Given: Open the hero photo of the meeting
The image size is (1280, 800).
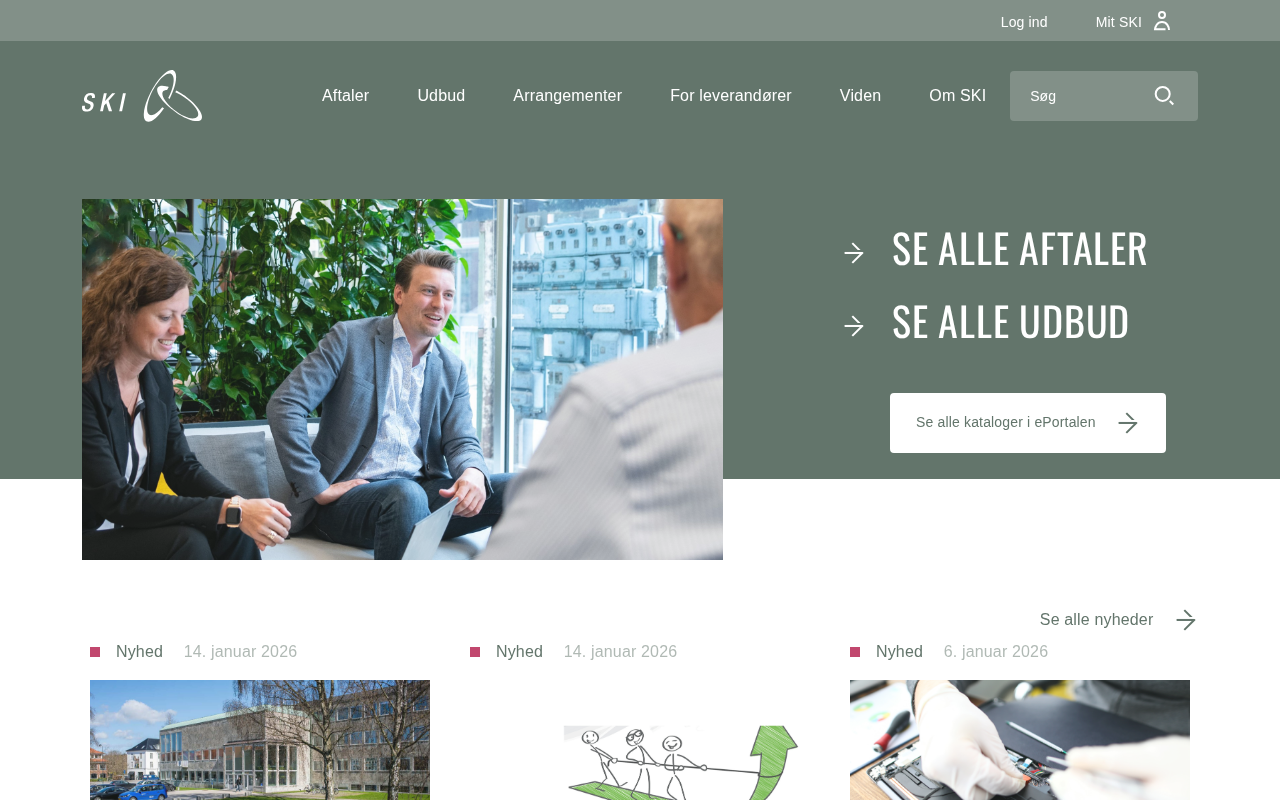Looking at the screenshot, I should point(402,379).
